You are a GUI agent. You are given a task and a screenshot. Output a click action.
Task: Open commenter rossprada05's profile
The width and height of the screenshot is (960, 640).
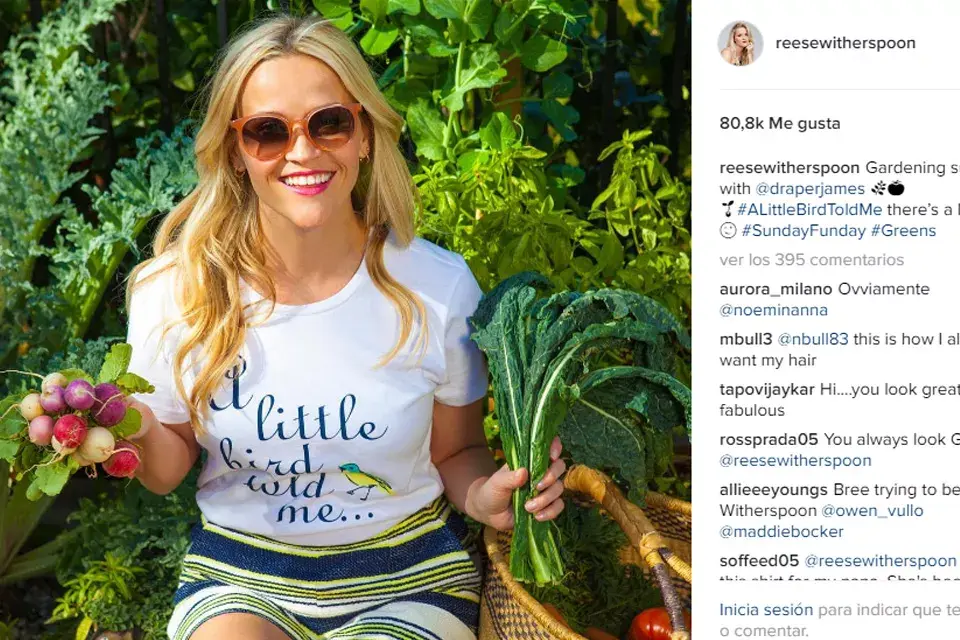click(x=768, y=440)
